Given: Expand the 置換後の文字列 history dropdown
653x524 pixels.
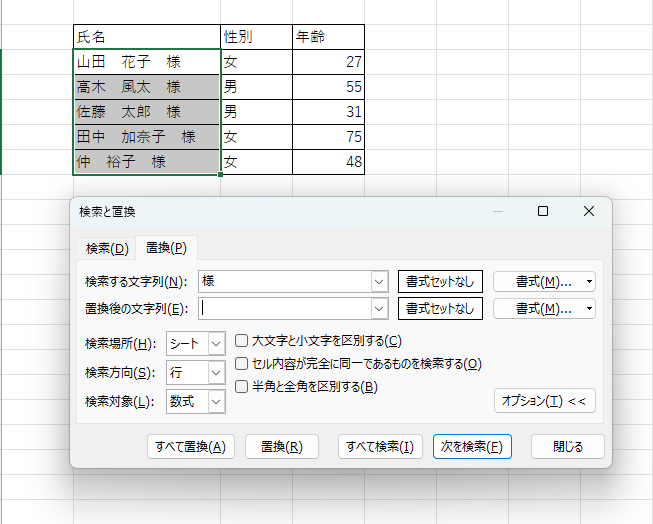Looking at the screenshot, I should pyautogui.click(x=379, y=309).
